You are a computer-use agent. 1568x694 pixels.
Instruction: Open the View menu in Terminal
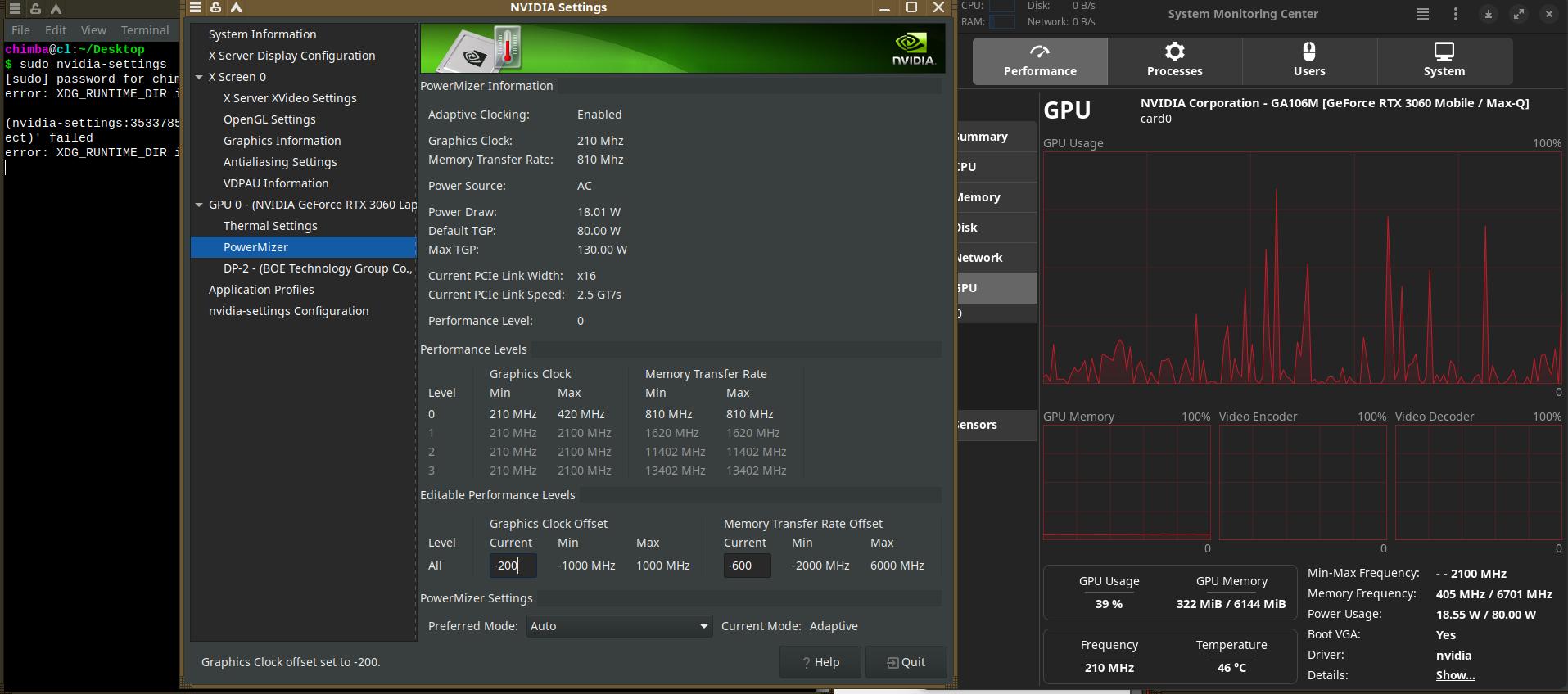93,30
